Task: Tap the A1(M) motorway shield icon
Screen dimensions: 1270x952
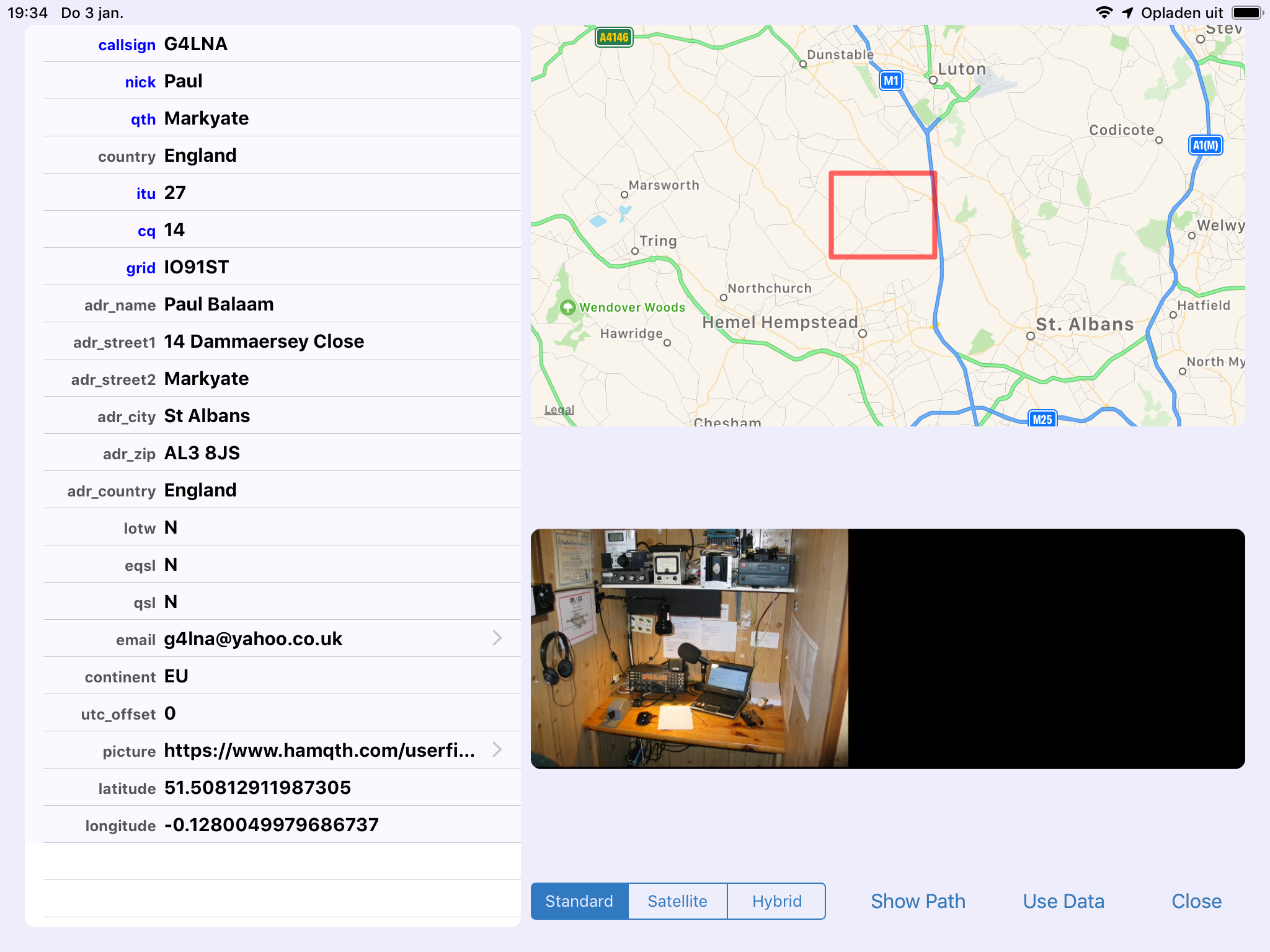Action: 1205,145
